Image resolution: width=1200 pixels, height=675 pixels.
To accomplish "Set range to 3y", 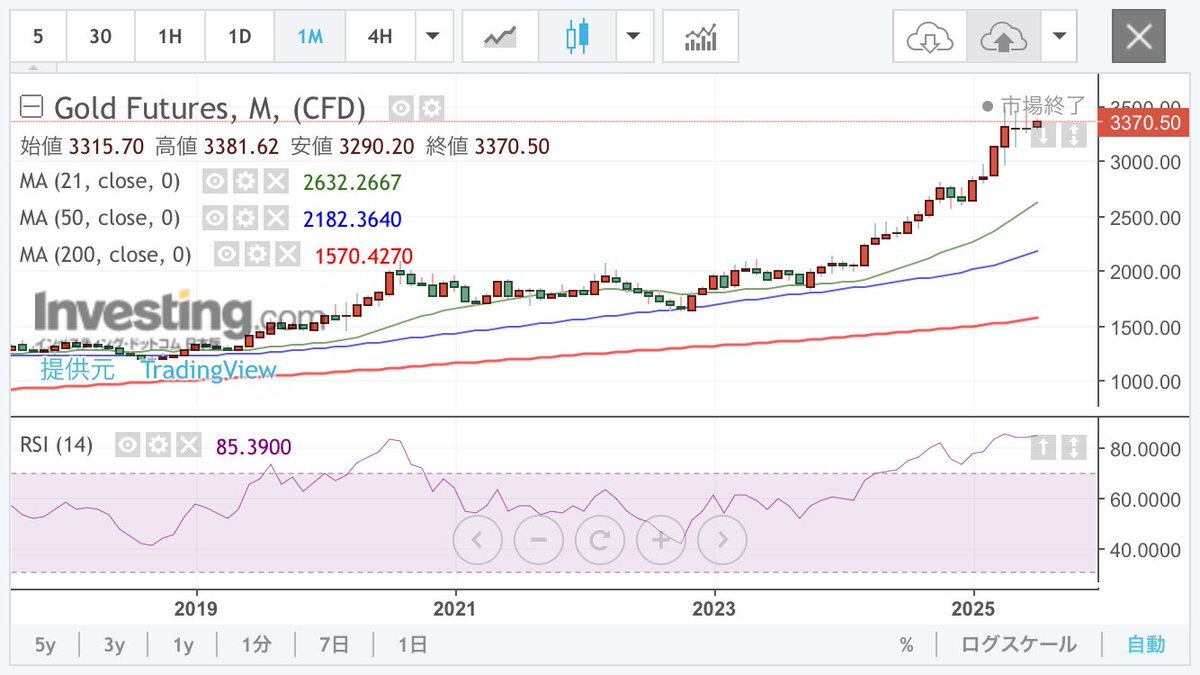I will click(x=114, y=645).
